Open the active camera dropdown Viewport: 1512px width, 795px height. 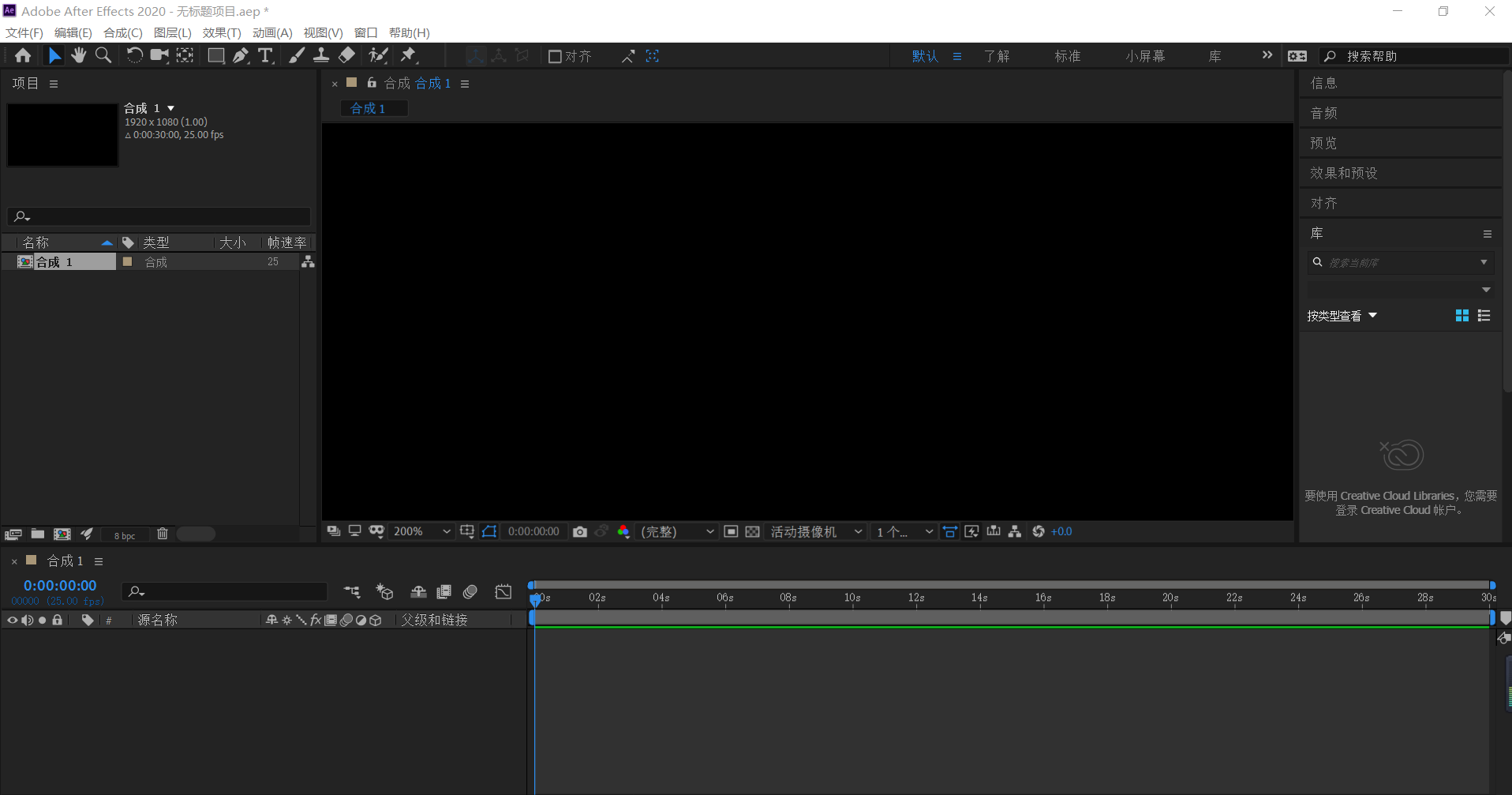coord(815,531)
